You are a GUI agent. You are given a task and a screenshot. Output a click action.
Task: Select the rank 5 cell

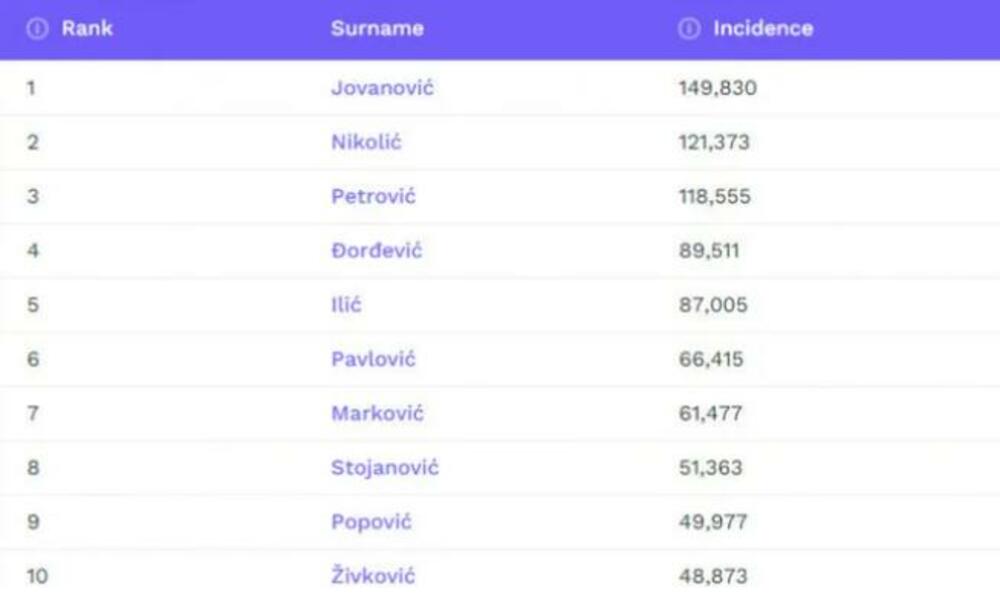click(33, 305)
